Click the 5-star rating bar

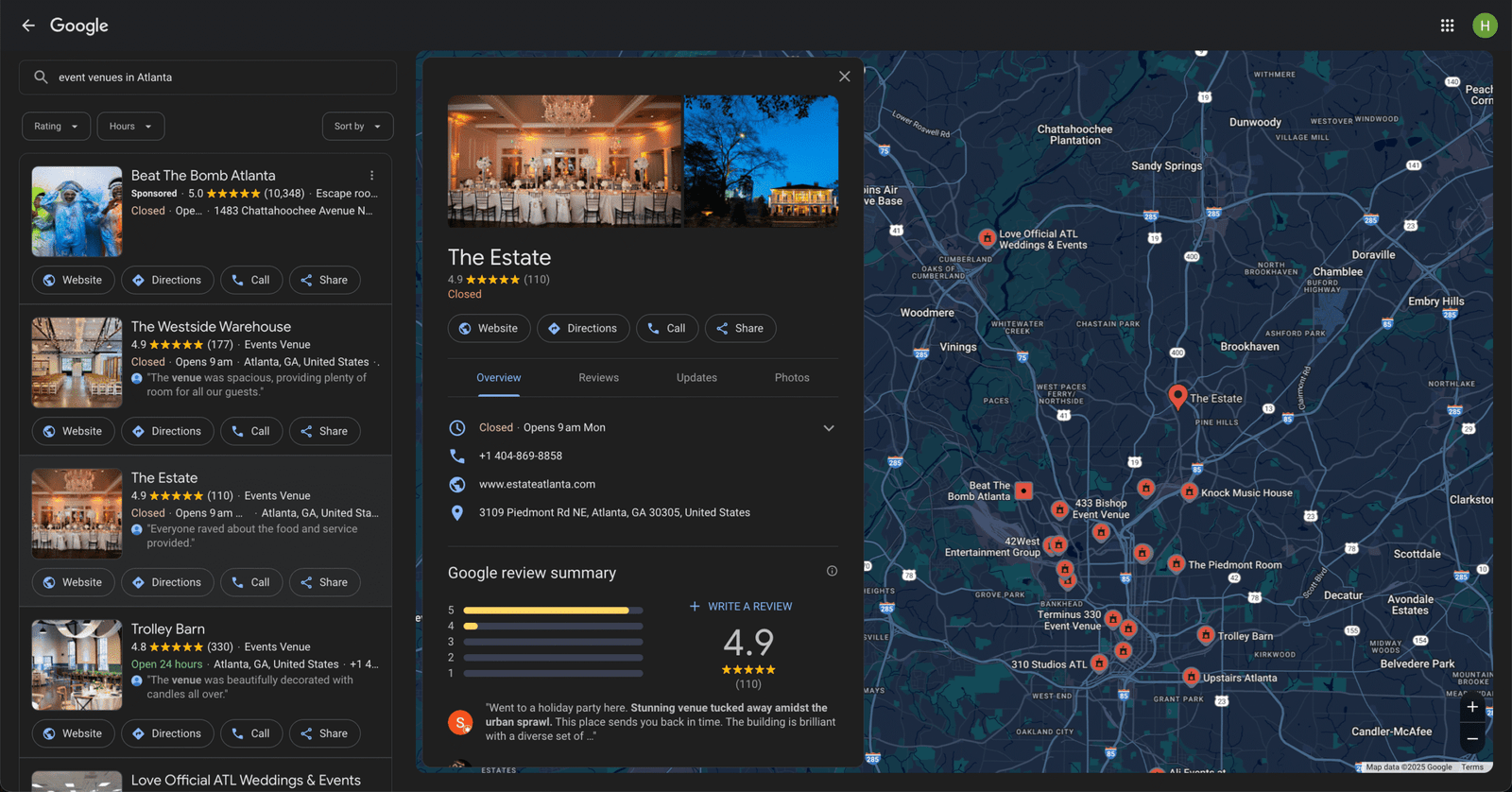[x=553, y=611]
